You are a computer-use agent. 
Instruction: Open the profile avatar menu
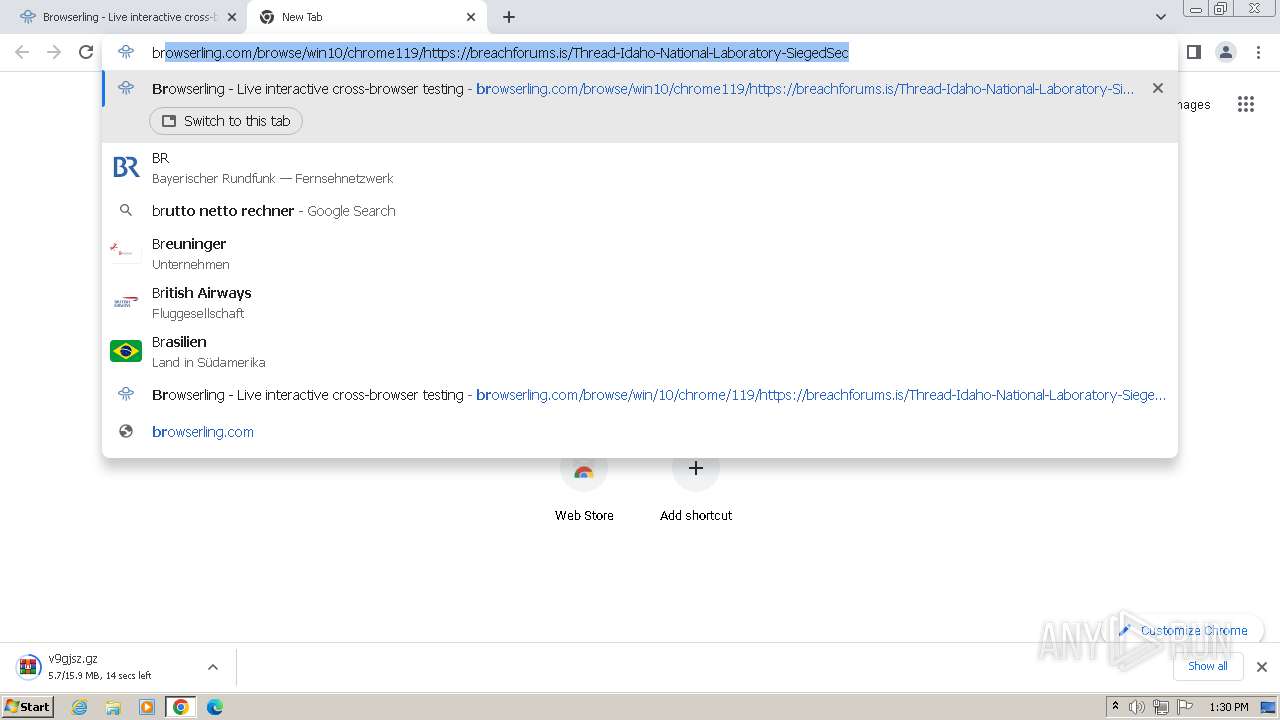[x=1225, y=52]
